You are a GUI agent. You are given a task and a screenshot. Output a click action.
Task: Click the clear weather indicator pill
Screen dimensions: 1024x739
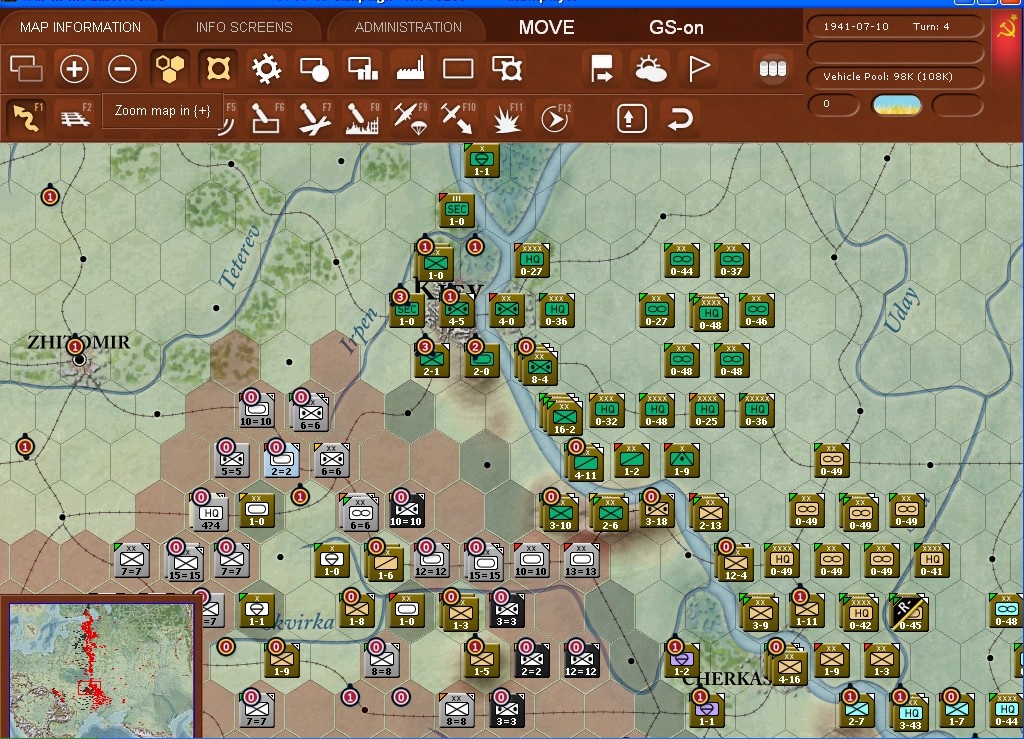coord(897,104)
